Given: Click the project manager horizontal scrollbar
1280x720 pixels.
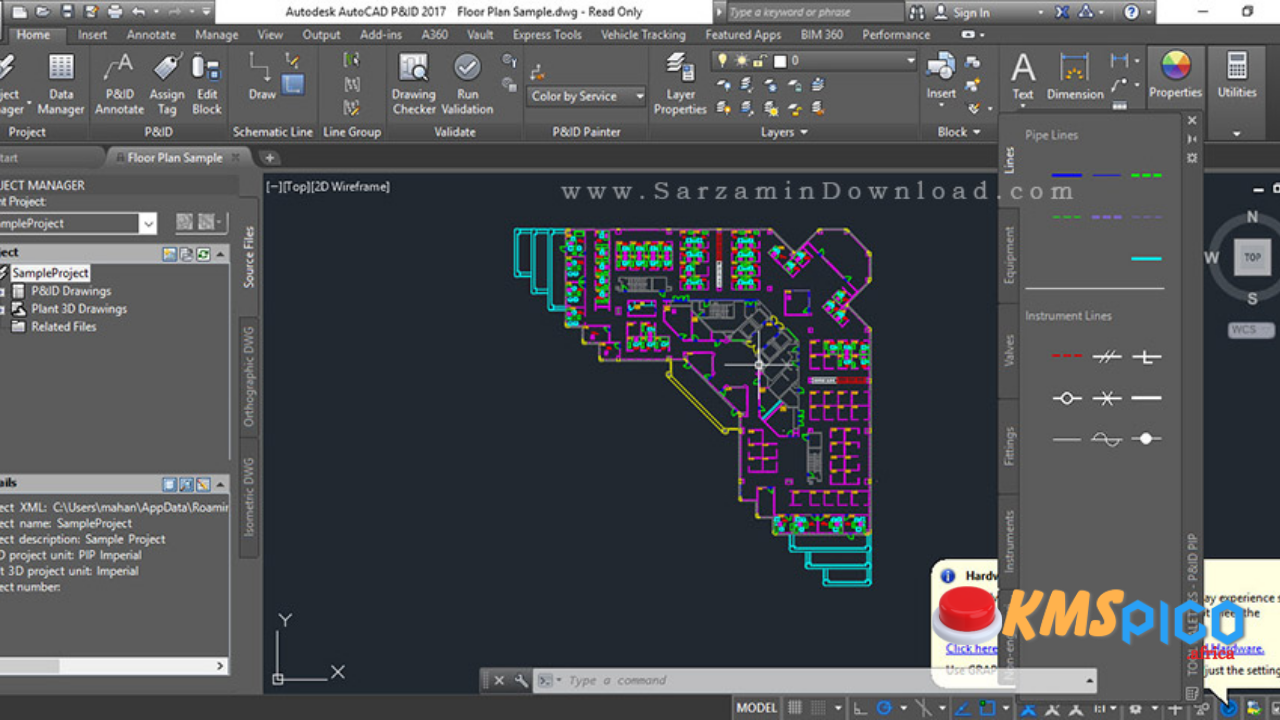Looking at the screenshot, I should [x=114, y=666].
